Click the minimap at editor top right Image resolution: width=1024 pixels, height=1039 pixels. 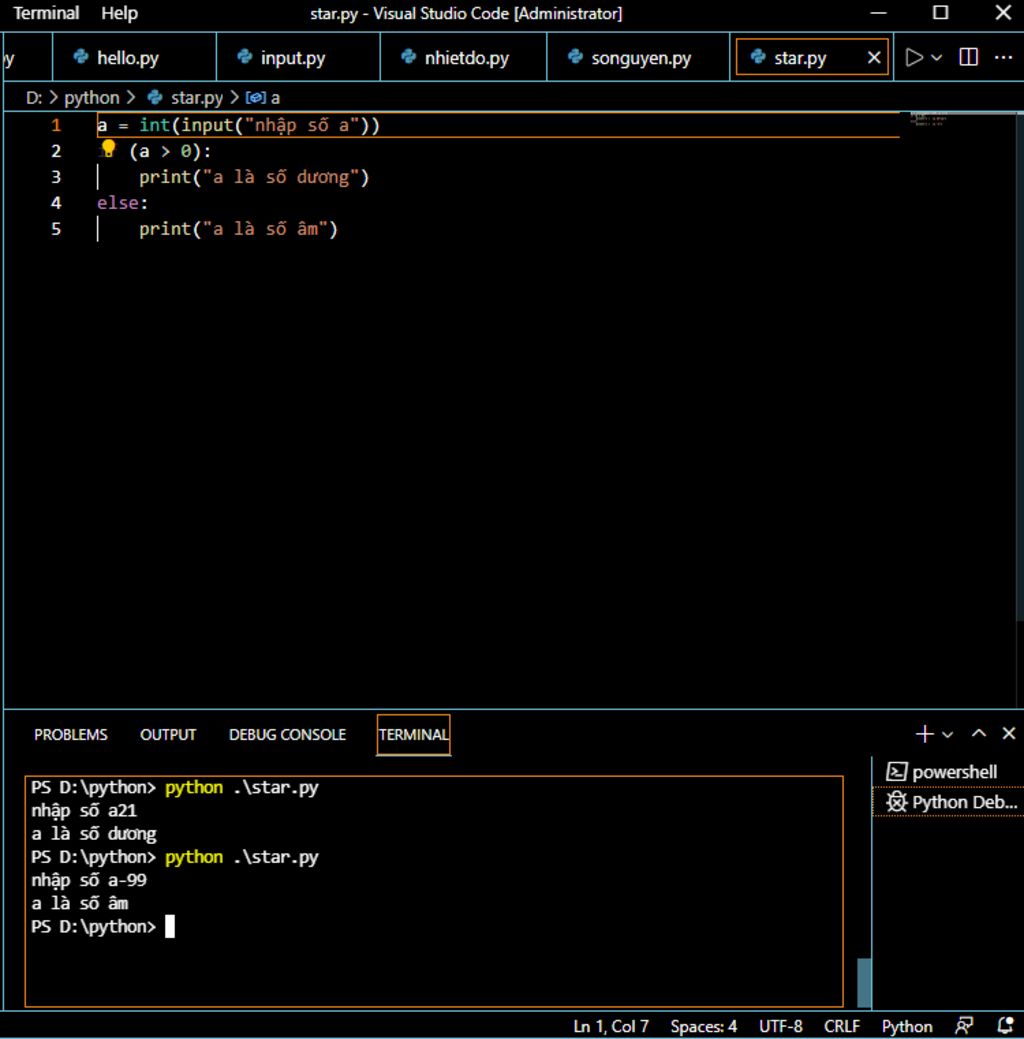[x=928, y=119]
